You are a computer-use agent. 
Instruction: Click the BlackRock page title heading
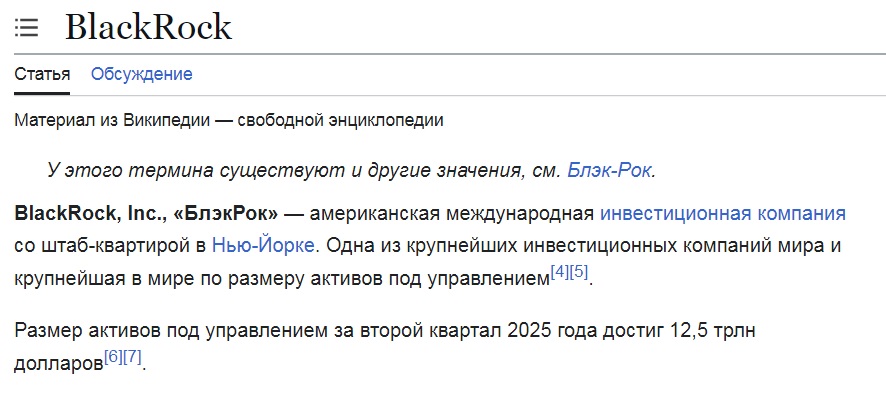tap(149, 27)
